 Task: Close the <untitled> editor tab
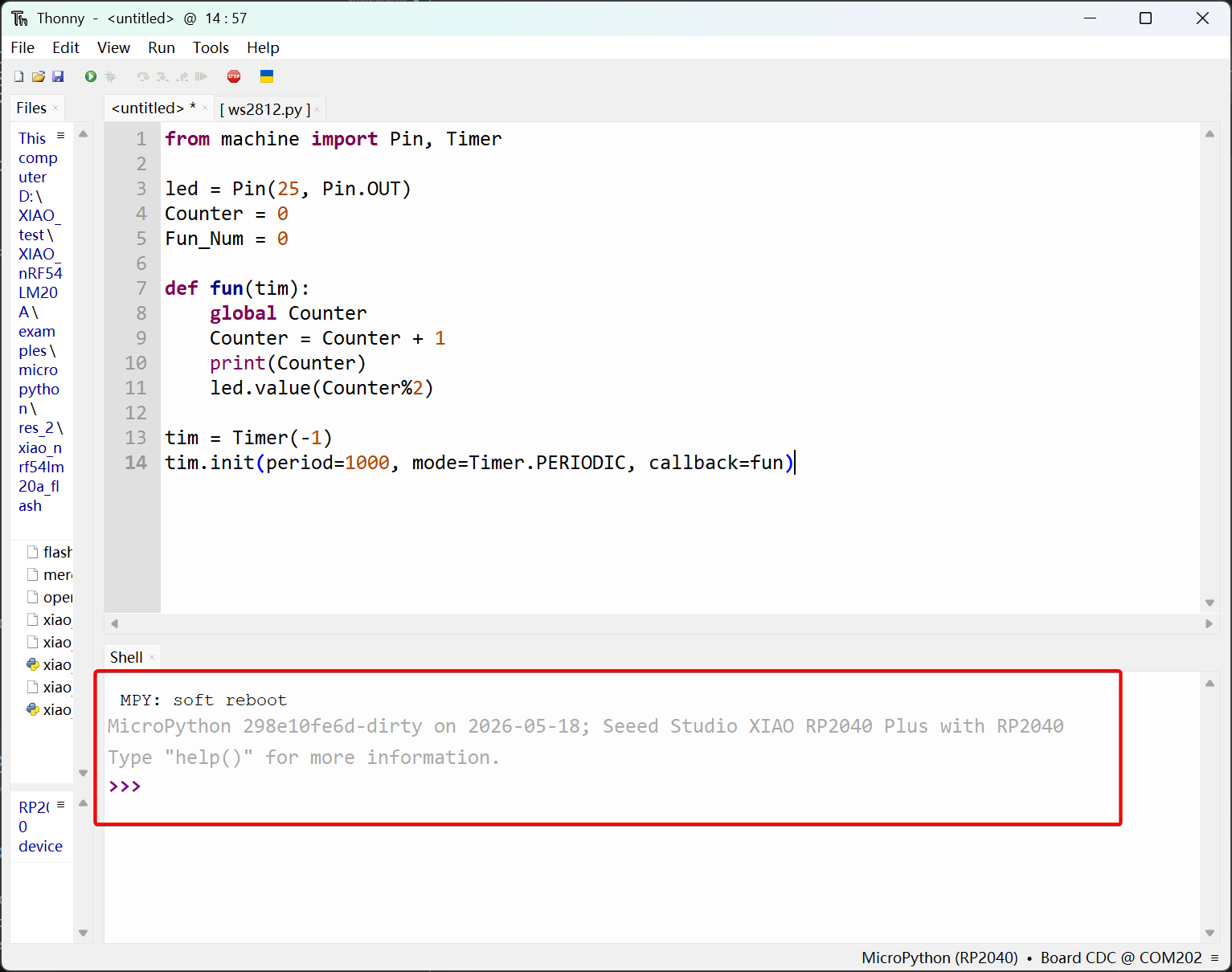tap(206, 108)
